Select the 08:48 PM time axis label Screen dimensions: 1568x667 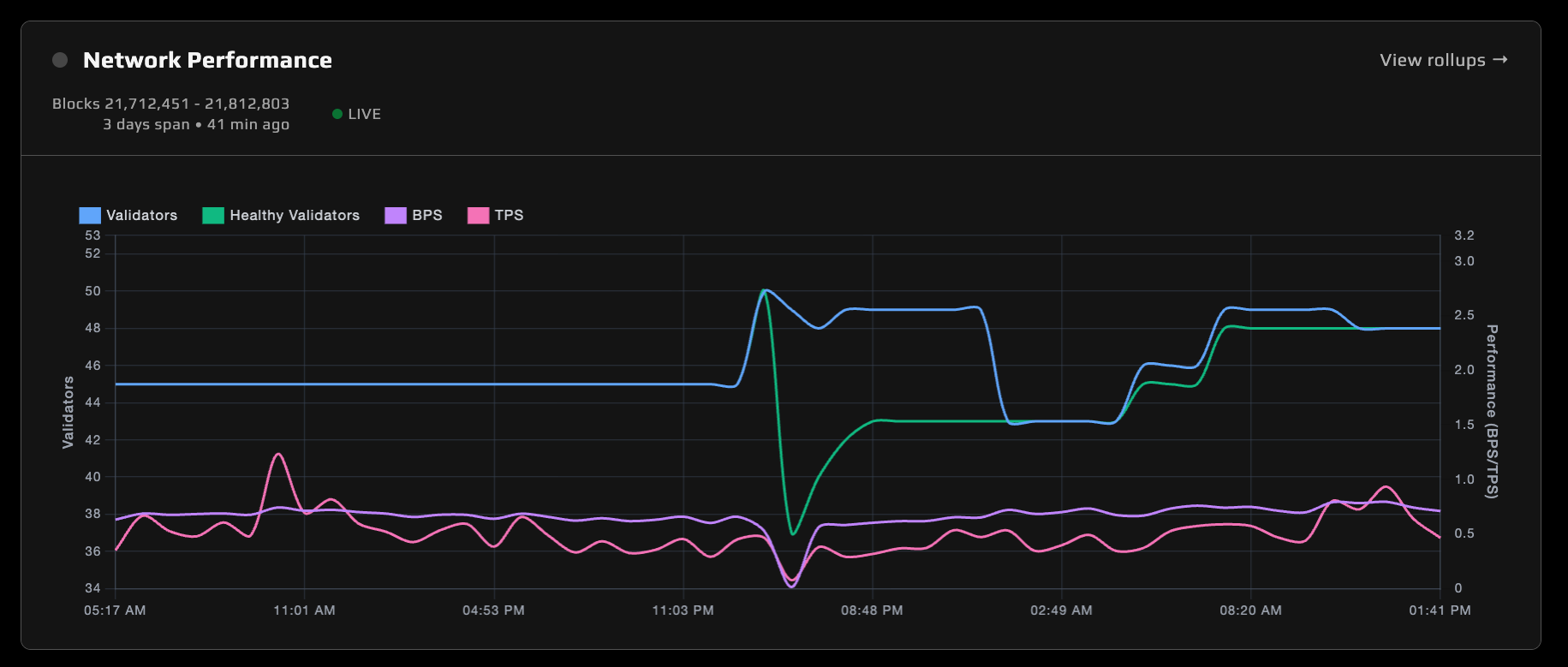point(872,610)
